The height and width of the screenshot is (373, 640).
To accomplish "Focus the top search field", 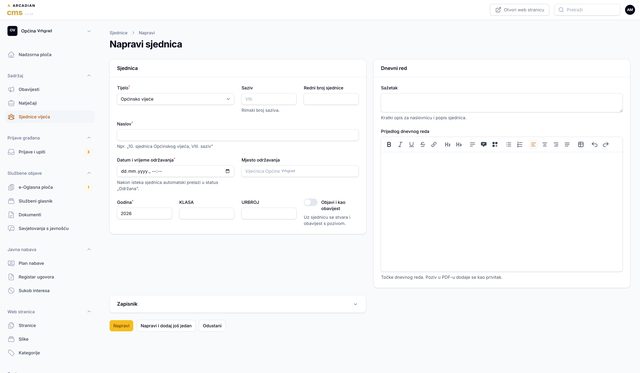I will (587, 10).
